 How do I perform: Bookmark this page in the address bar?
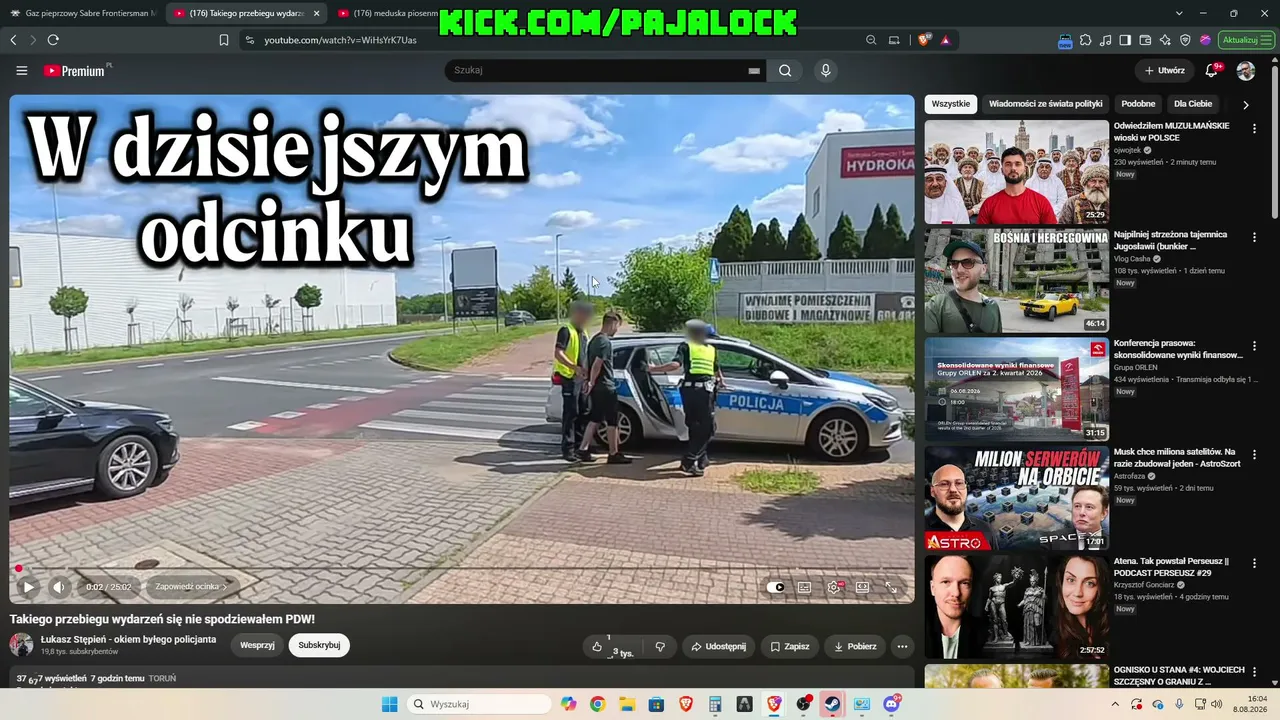pos(224,40)
